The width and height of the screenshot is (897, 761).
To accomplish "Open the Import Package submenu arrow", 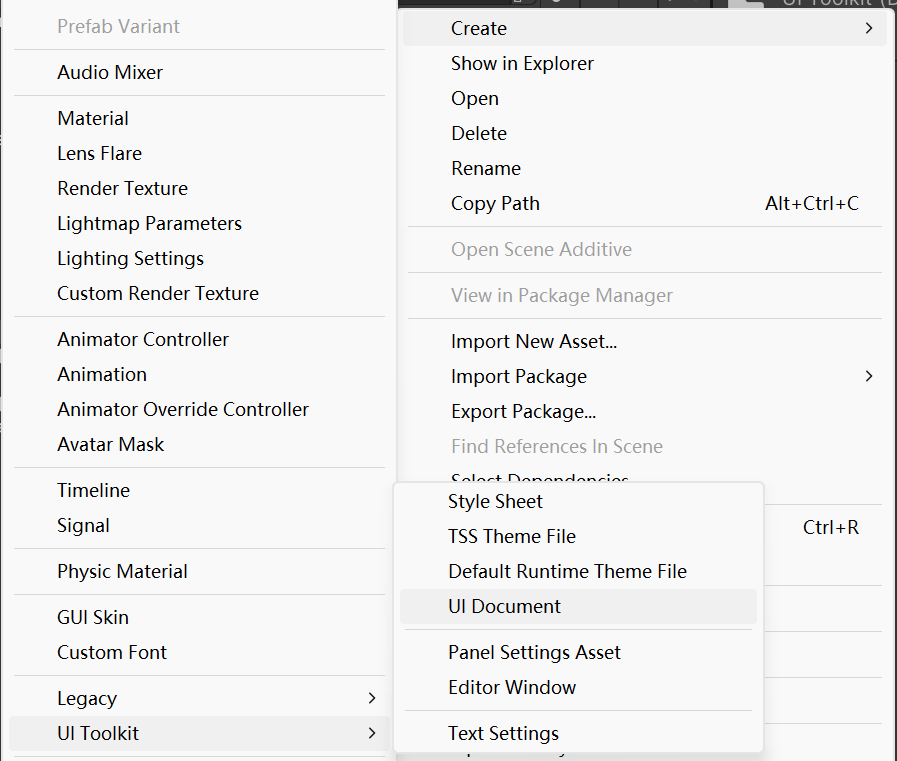I will [x=869, y=376].
